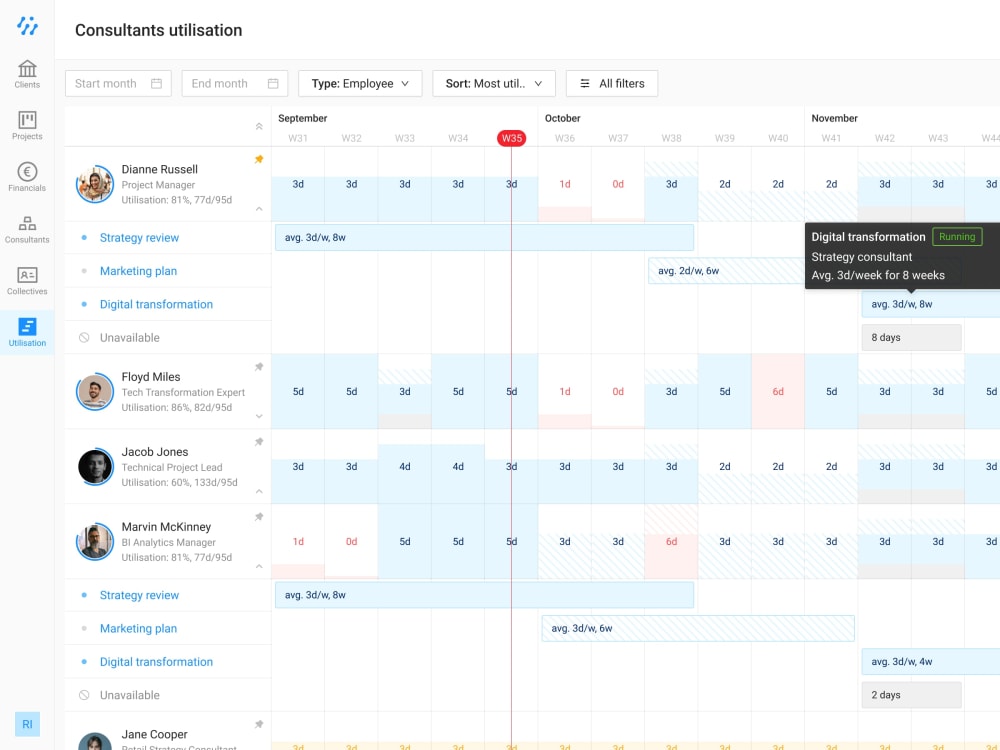The image size is (1000, 750).
Task: Unpin Dianne Russell
Action: [x=259, y=159]
